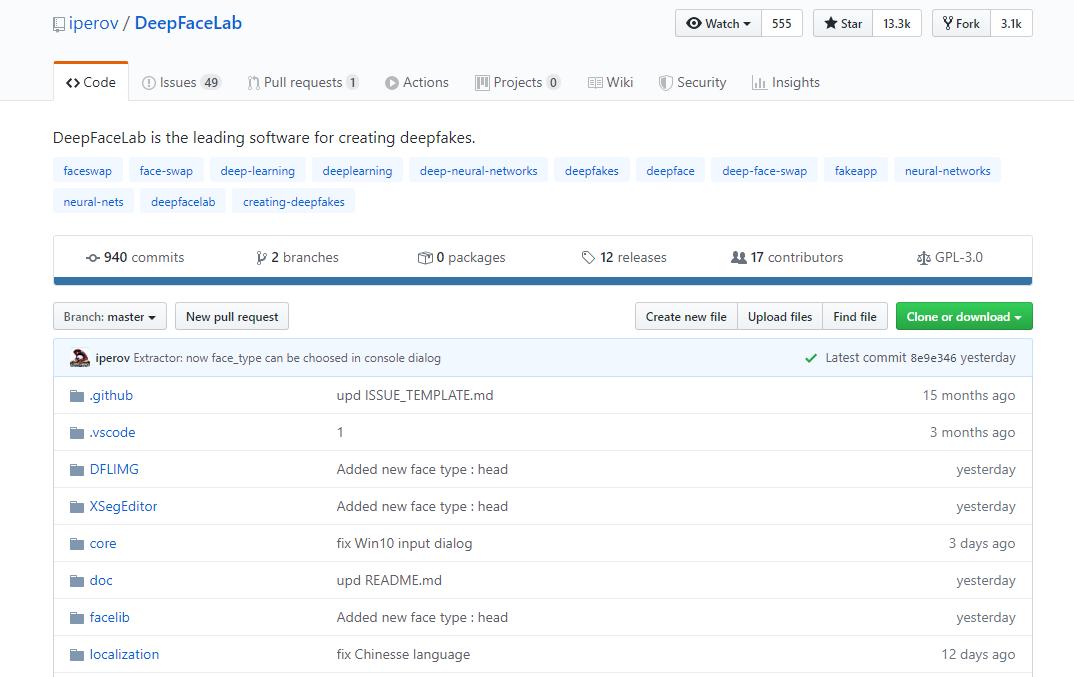
Task: Click the Watch eye icon button
Action: tap(694, 23)
